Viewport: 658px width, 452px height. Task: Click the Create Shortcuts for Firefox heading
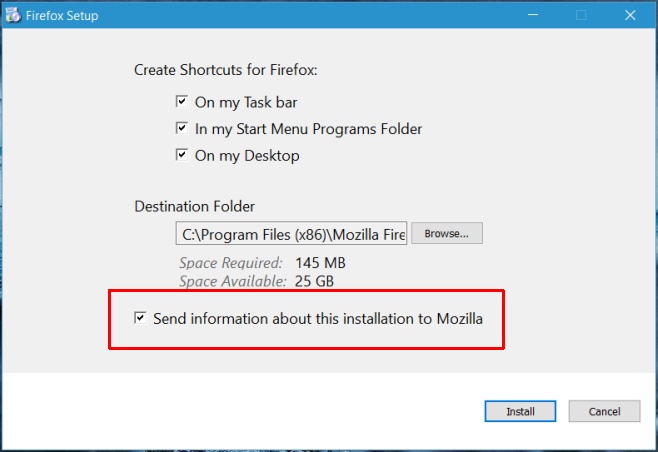(226, 70)
